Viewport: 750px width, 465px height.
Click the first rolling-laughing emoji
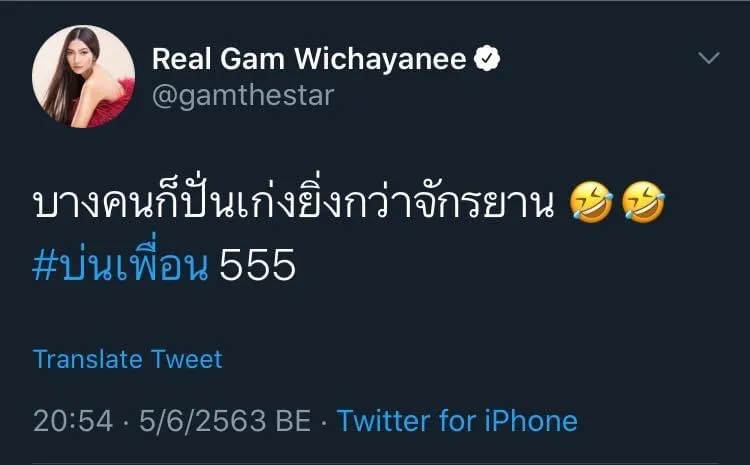point(591,203)
